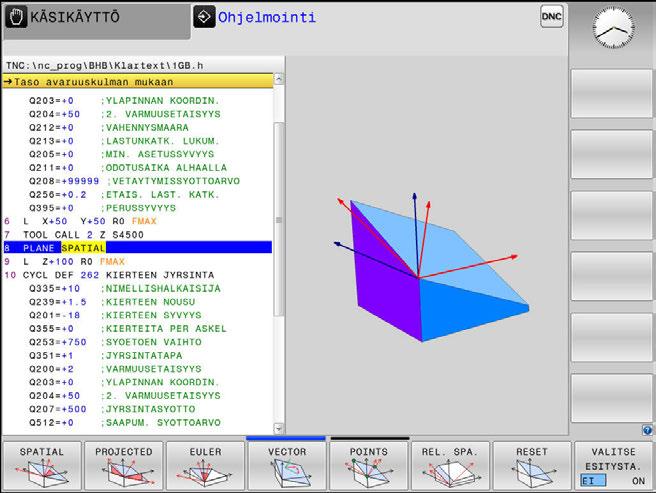The width and height of the screenshot is (656, 493).
Task: Click the Q201=-18 KIERTEEN SYVYYS parameter
Action: click(x=115, y=315)
